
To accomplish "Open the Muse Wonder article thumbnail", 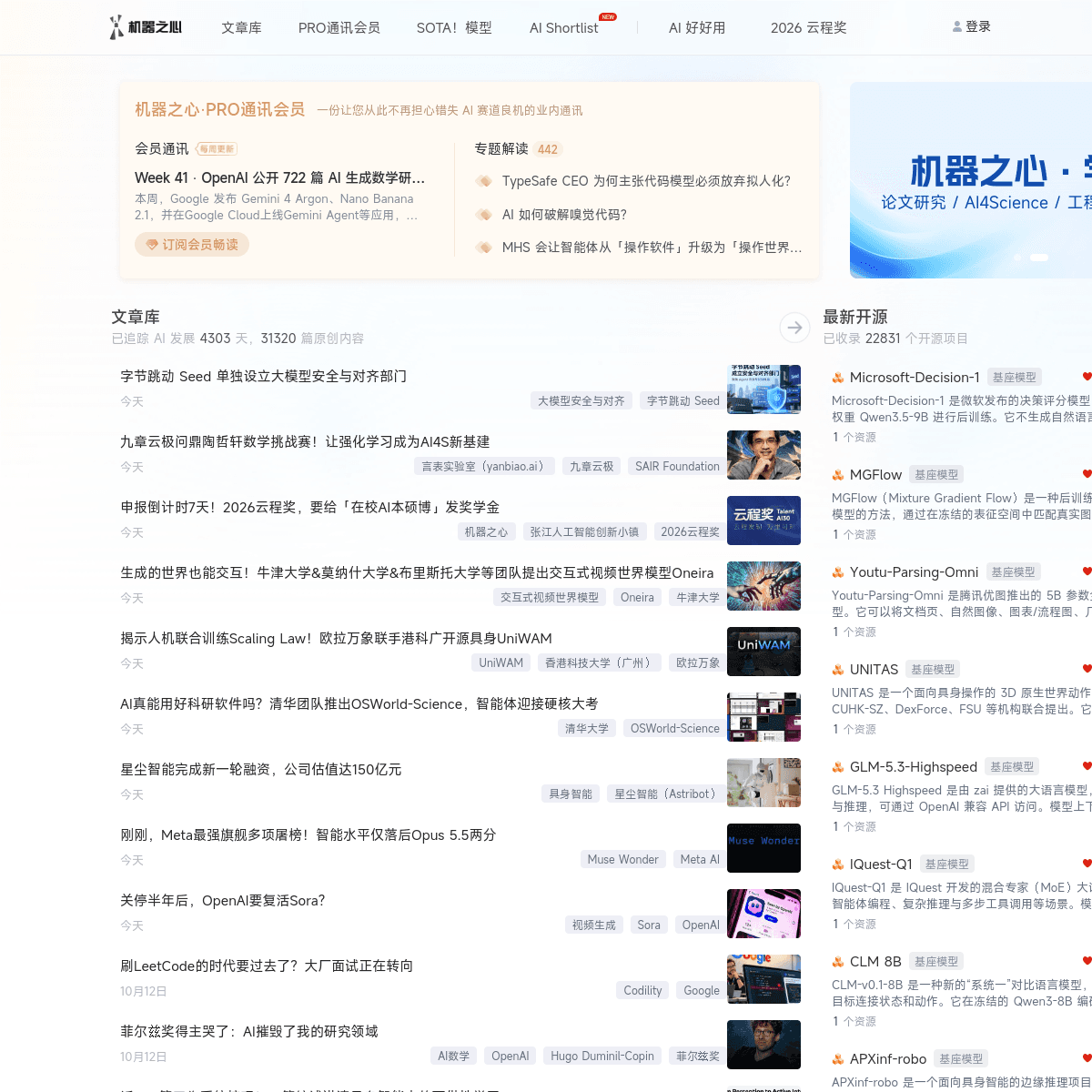I will pyautogui.click(x=763, y=848).
